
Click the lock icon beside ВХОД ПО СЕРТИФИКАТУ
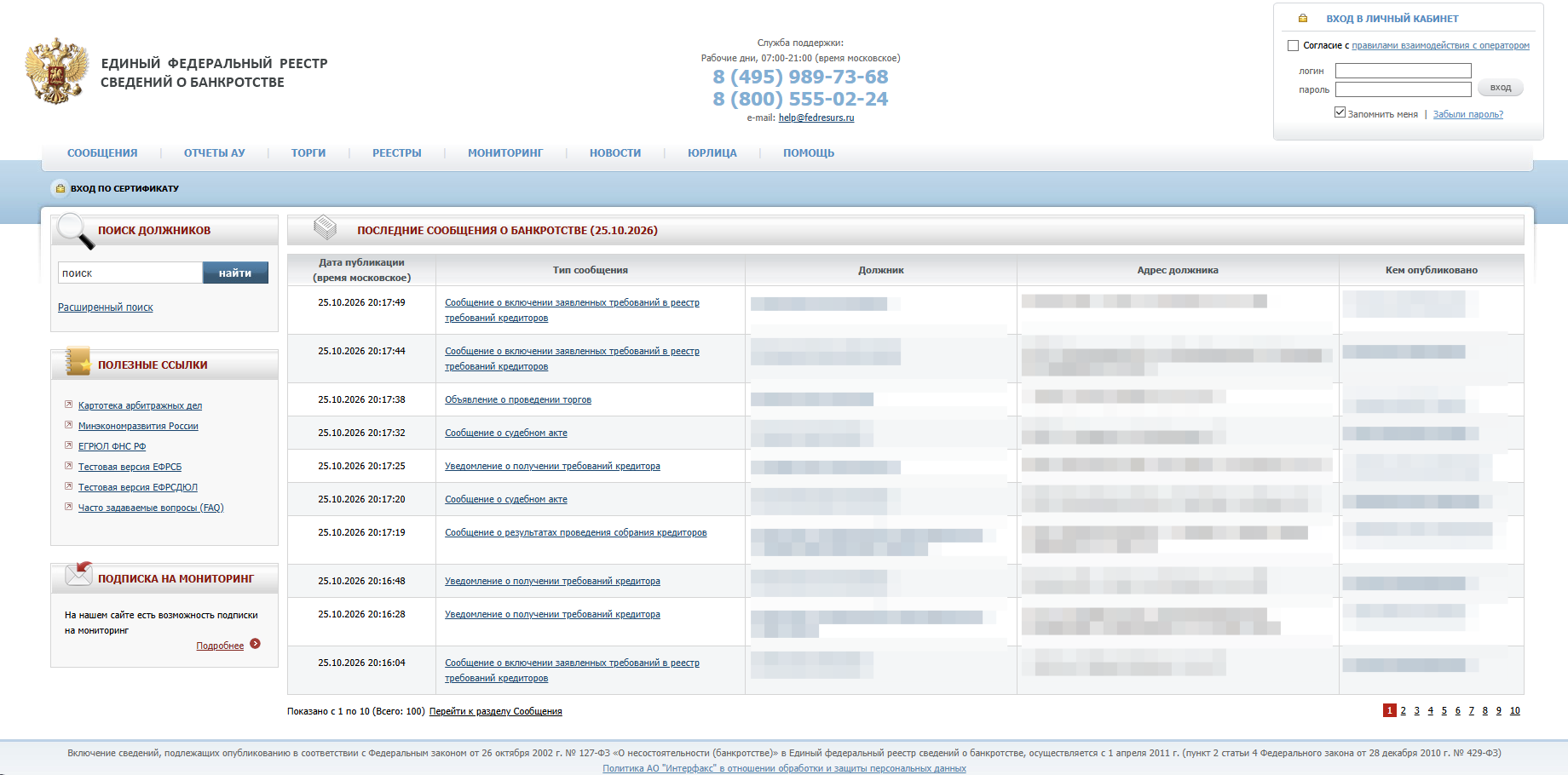coord(60,188)
